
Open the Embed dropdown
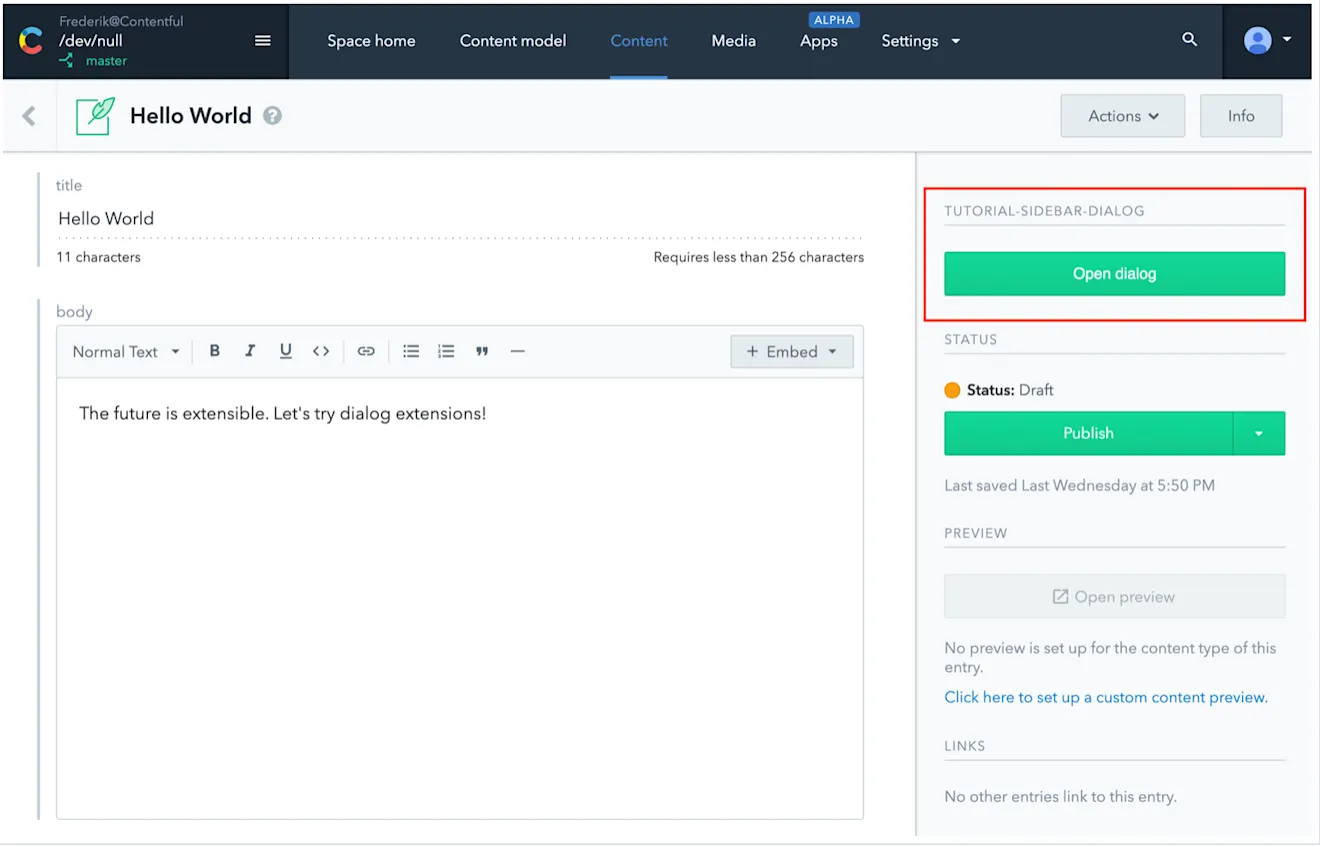[792, 351]
